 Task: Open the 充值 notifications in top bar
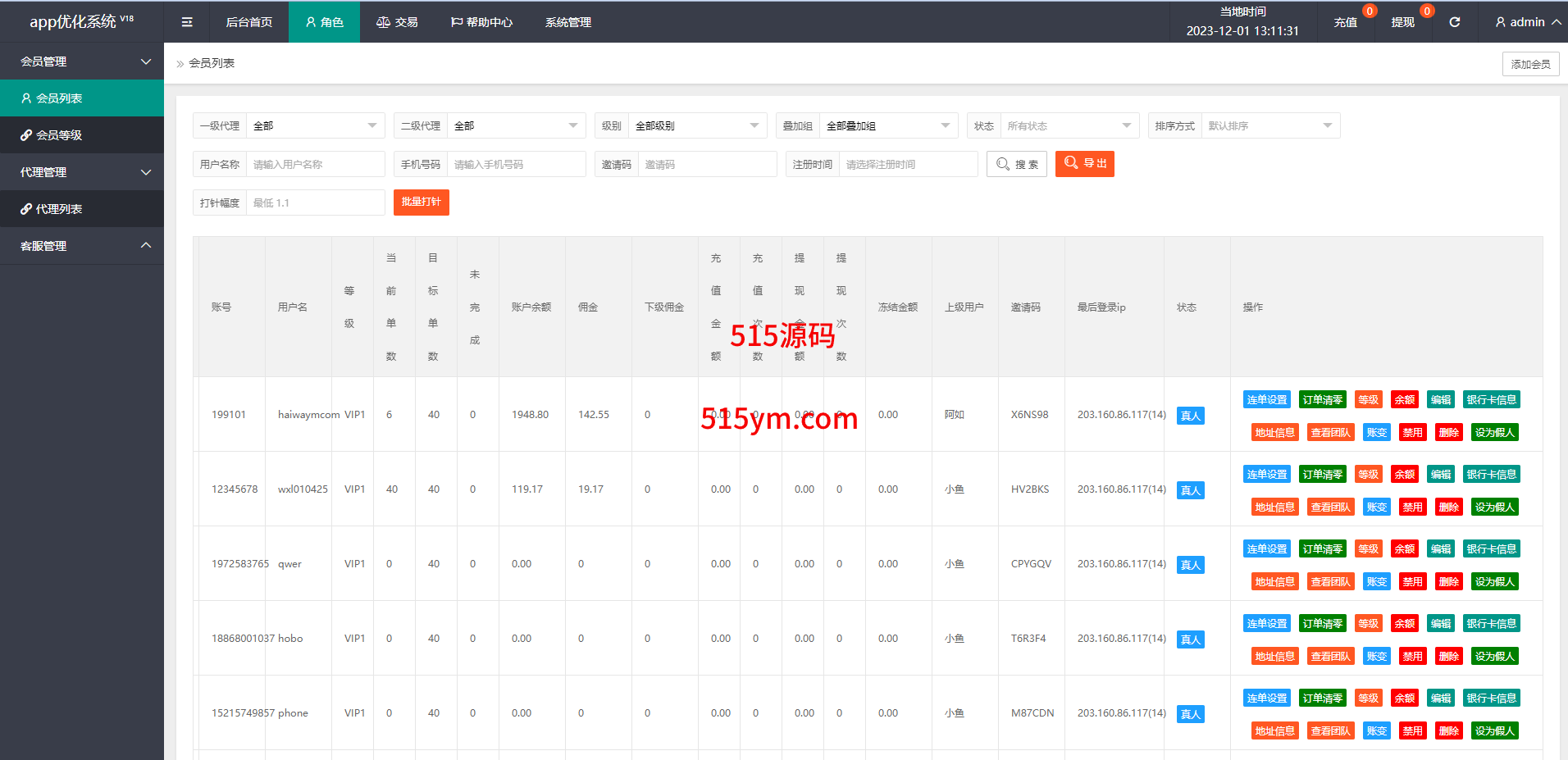tap(1345, 22)
